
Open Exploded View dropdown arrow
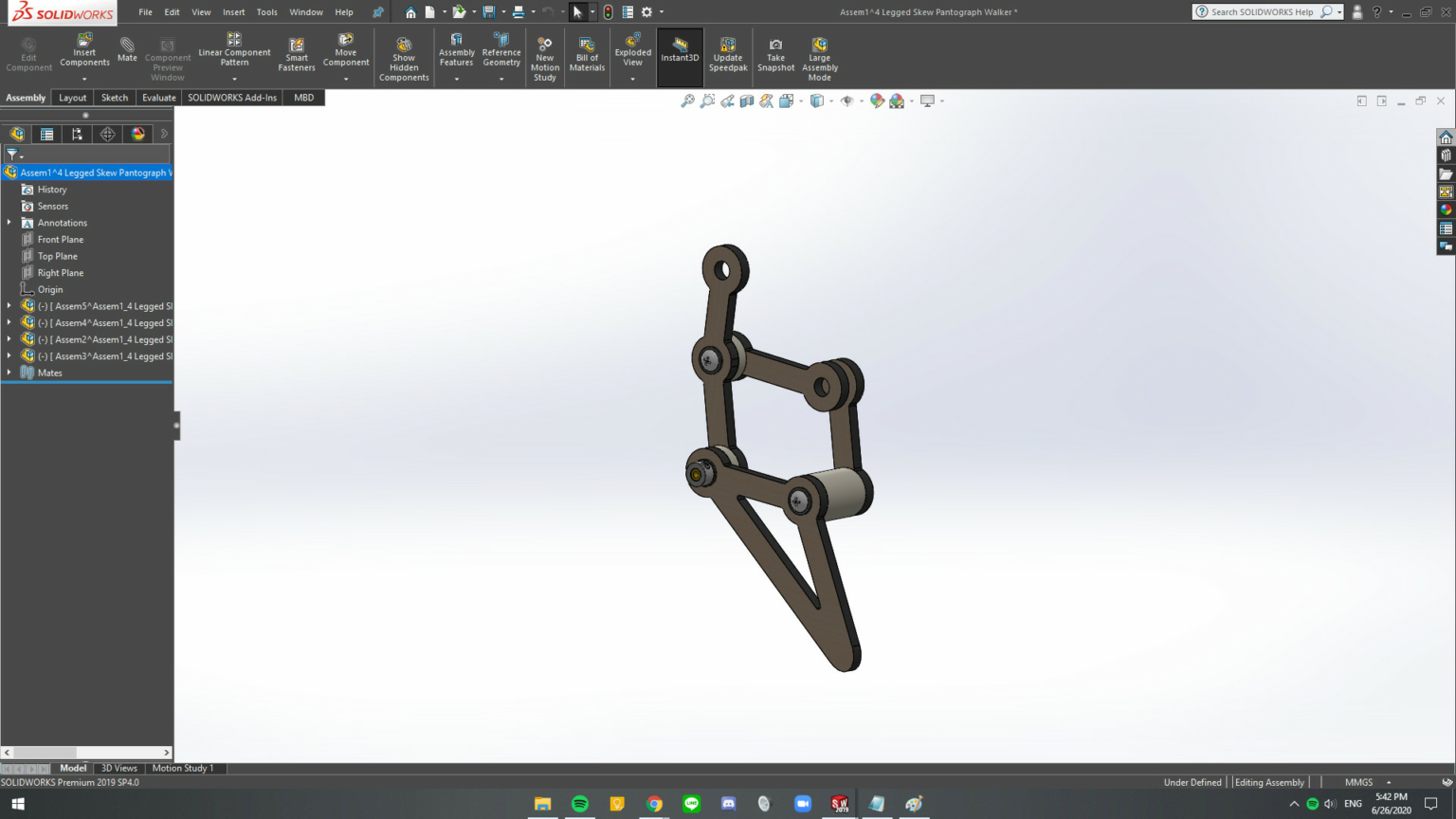coord(632,79)
